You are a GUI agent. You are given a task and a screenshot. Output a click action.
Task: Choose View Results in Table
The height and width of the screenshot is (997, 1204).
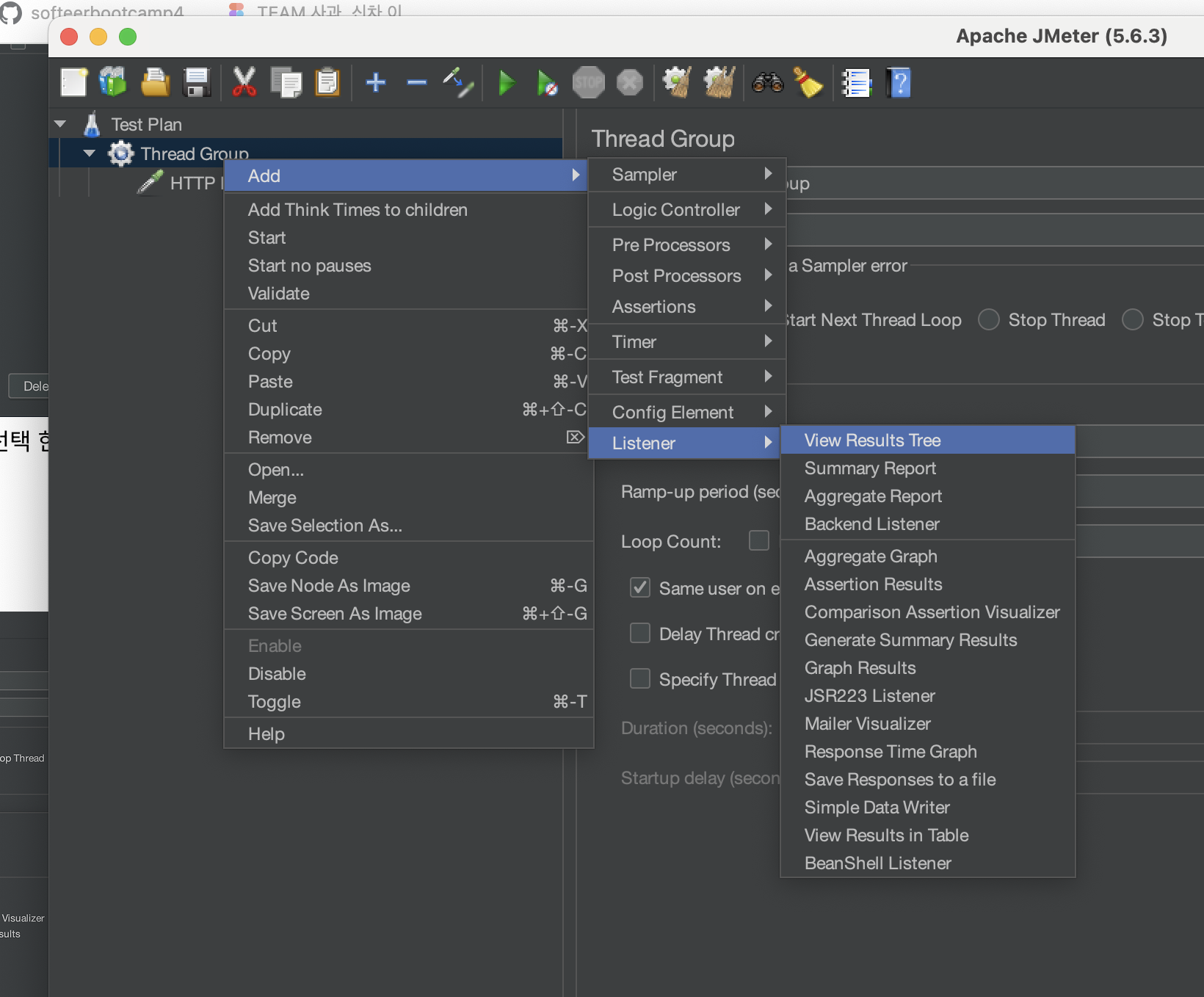point(928,835)
